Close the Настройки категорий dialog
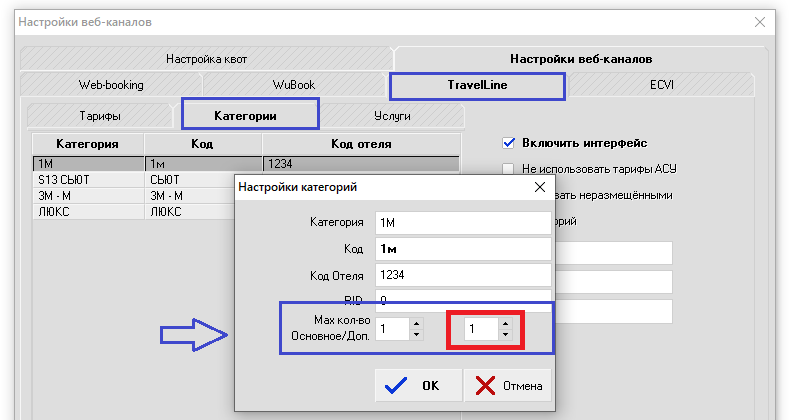This screenshot has width=789, height=420. [539, 187]
